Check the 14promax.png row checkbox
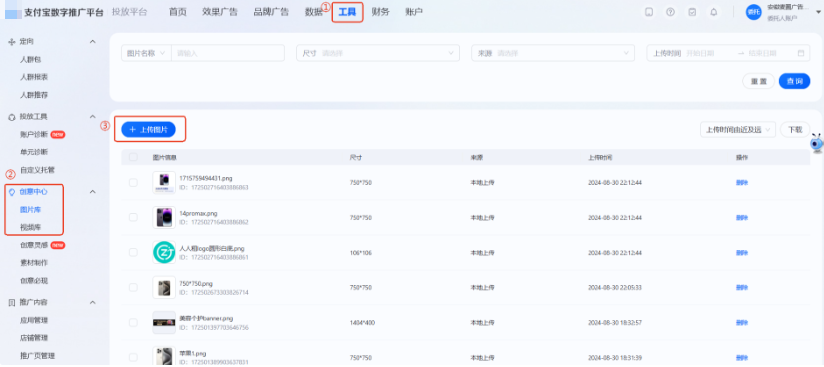824x367 pixels. click(133, 217)
